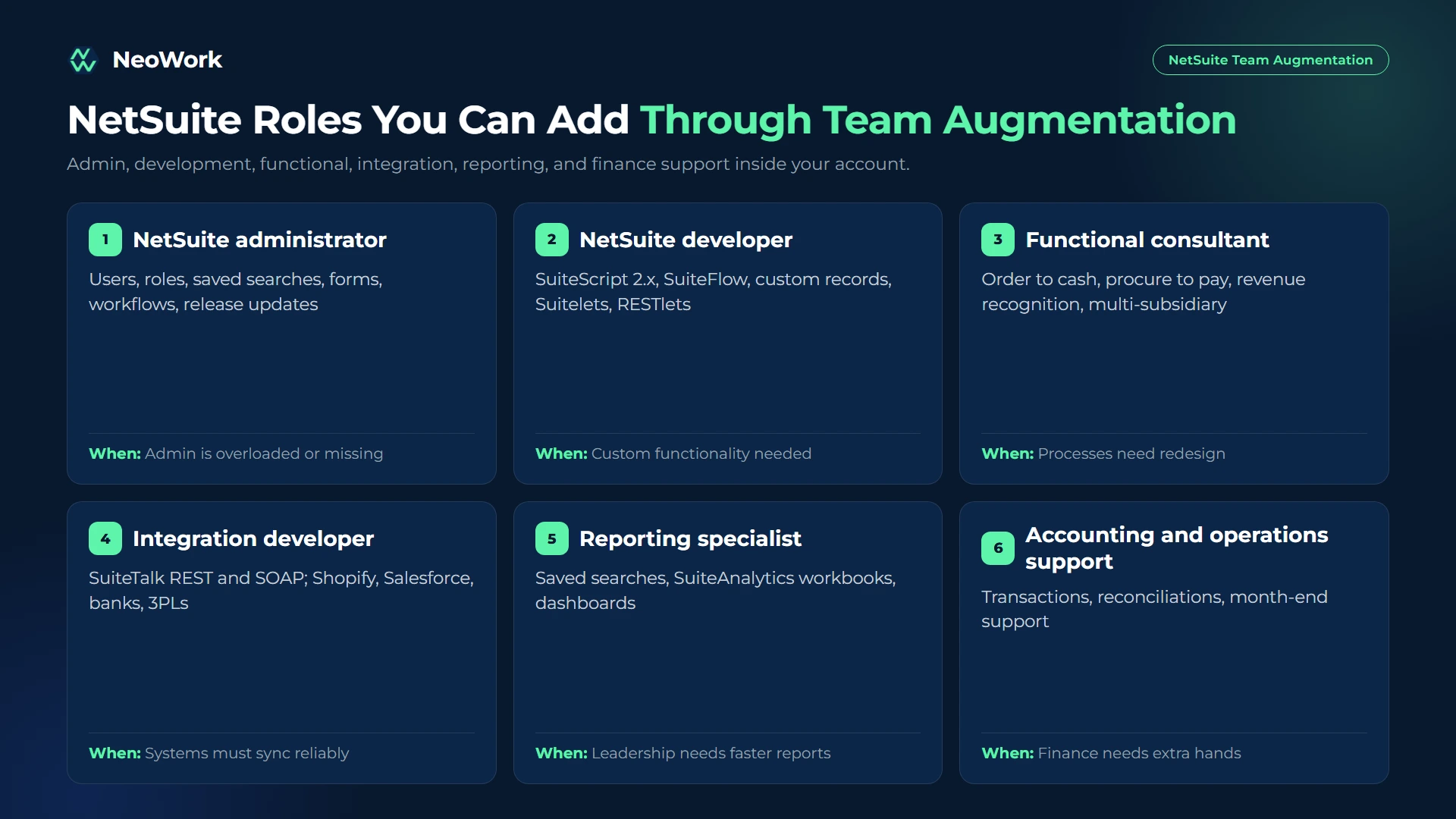Click the subtitle starting 'Admin, development, functional'
Screen dimensions: 1456x819
point(488,164)
